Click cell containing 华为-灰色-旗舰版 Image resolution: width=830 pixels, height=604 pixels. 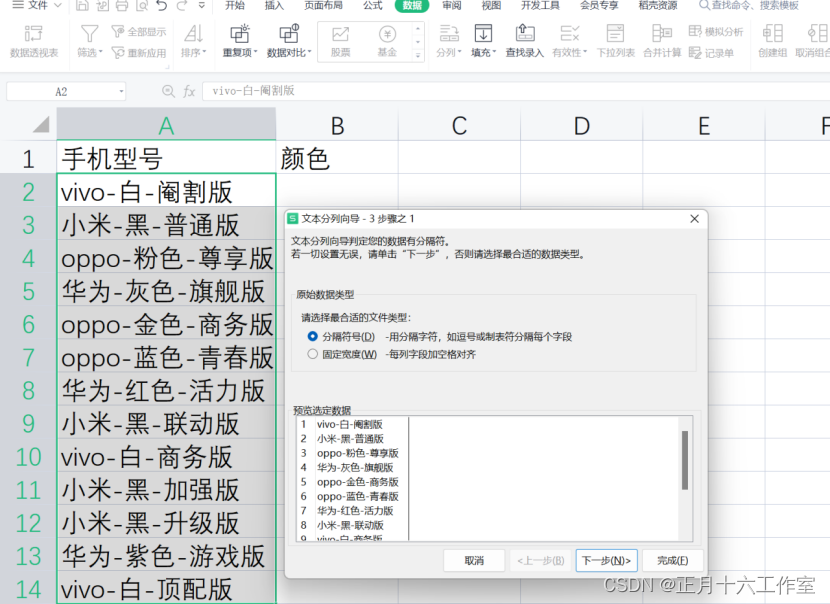tap(166, 292)
